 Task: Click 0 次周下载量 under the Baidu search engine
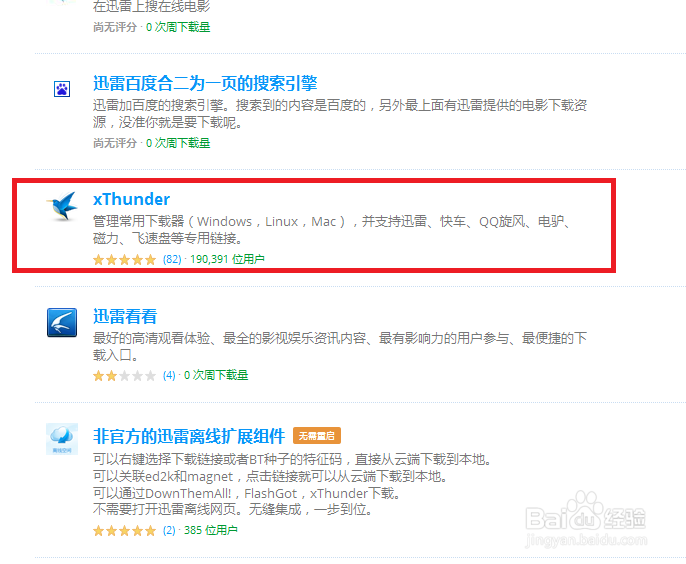(178, 143)
